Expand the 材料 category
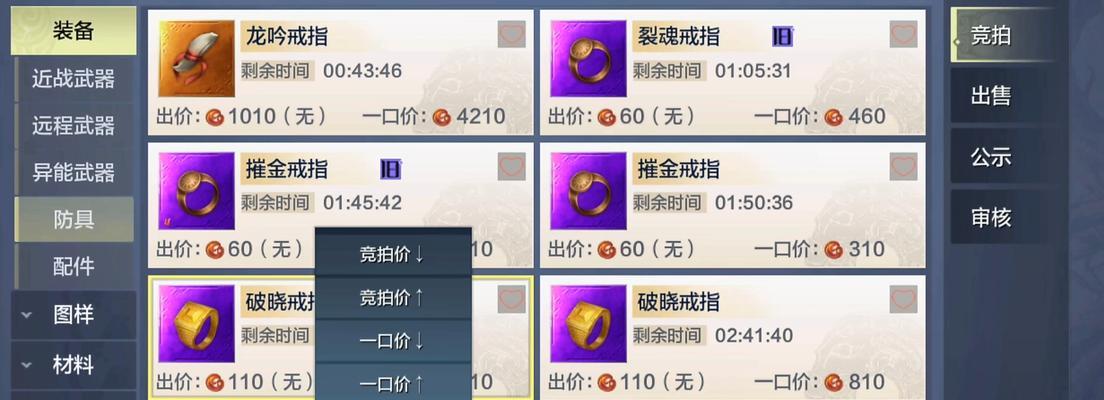The width and height of the screenshot is (1104, 400). 73,365
